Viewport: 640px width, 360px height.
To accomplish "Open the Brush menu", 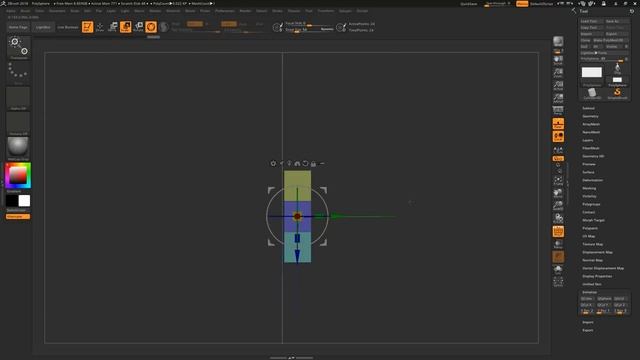I will click(25, 11).
